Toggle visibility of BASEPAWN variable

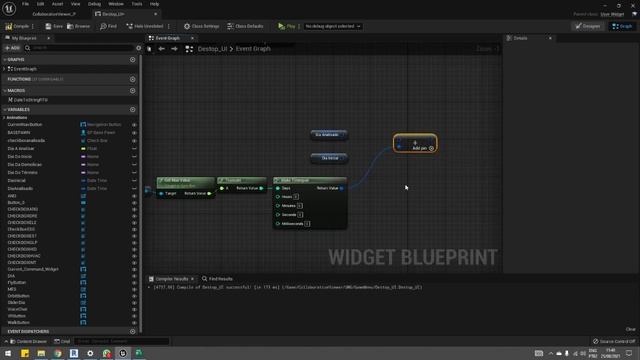point(134,133)
